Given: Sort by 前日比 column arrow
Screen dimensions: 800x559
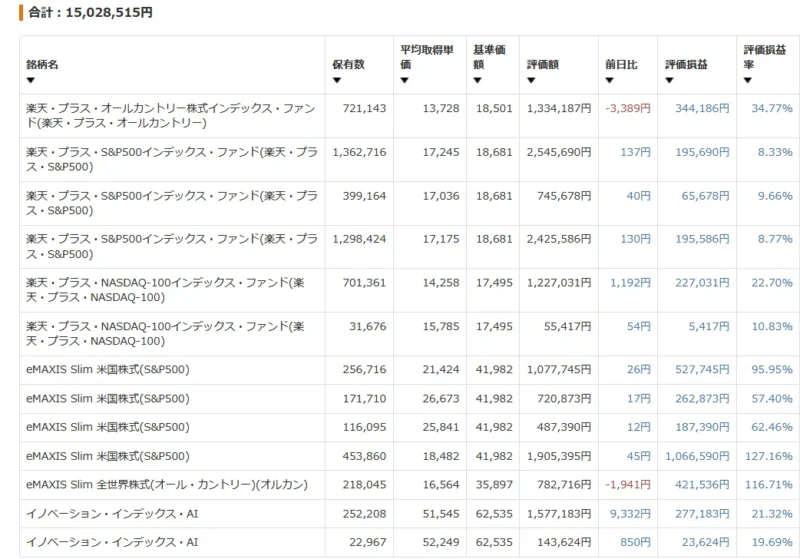Looking at the screenshot, I should coord(610,80).
